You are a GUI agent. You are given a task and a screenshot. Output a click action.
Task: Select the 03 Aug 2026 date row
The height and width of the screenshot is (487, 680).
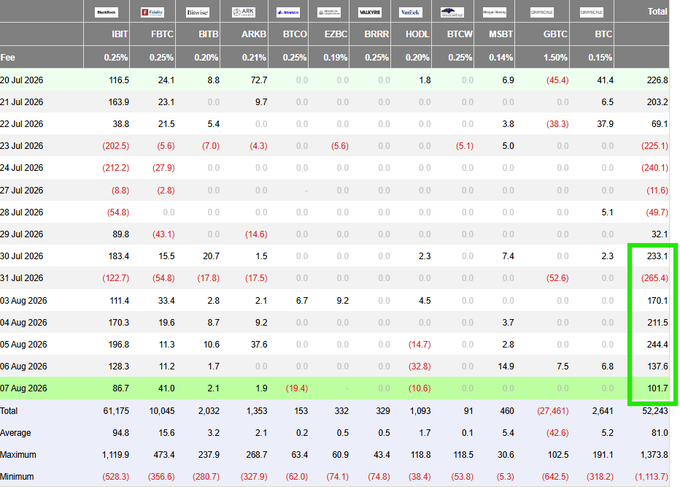[334, 301]
